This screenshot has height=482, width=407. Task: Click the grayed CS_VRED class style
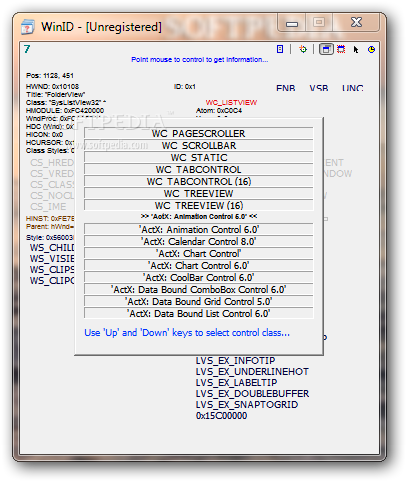click(52, 174)
